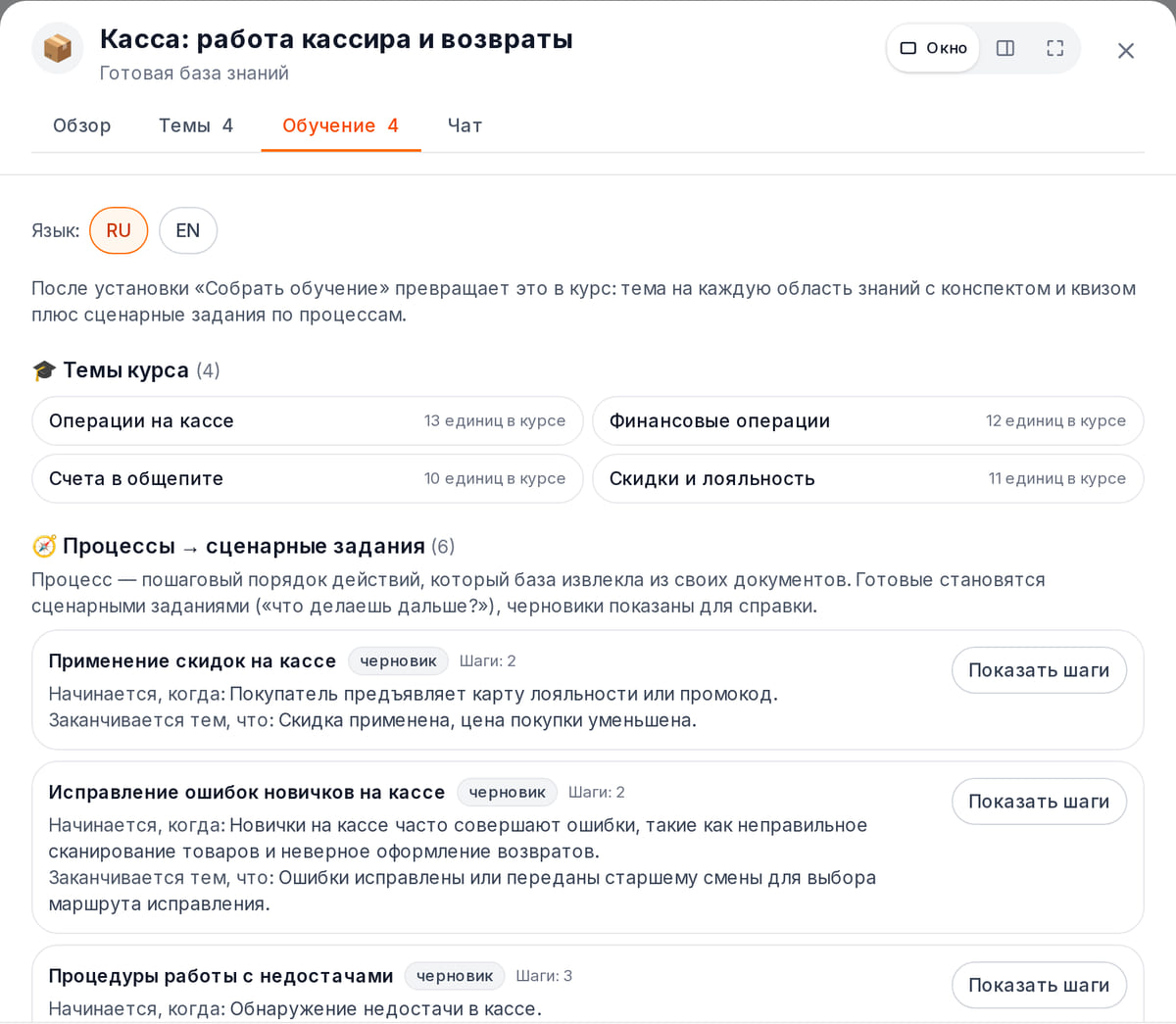
Task: Click черновик badge of Применение скидок на кассе
Action: click(398, 660)
